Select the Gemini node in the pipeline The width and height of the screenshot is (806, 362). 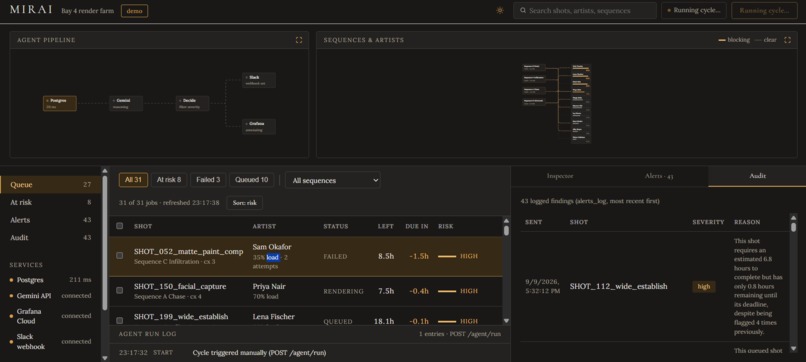coord(126,103)
